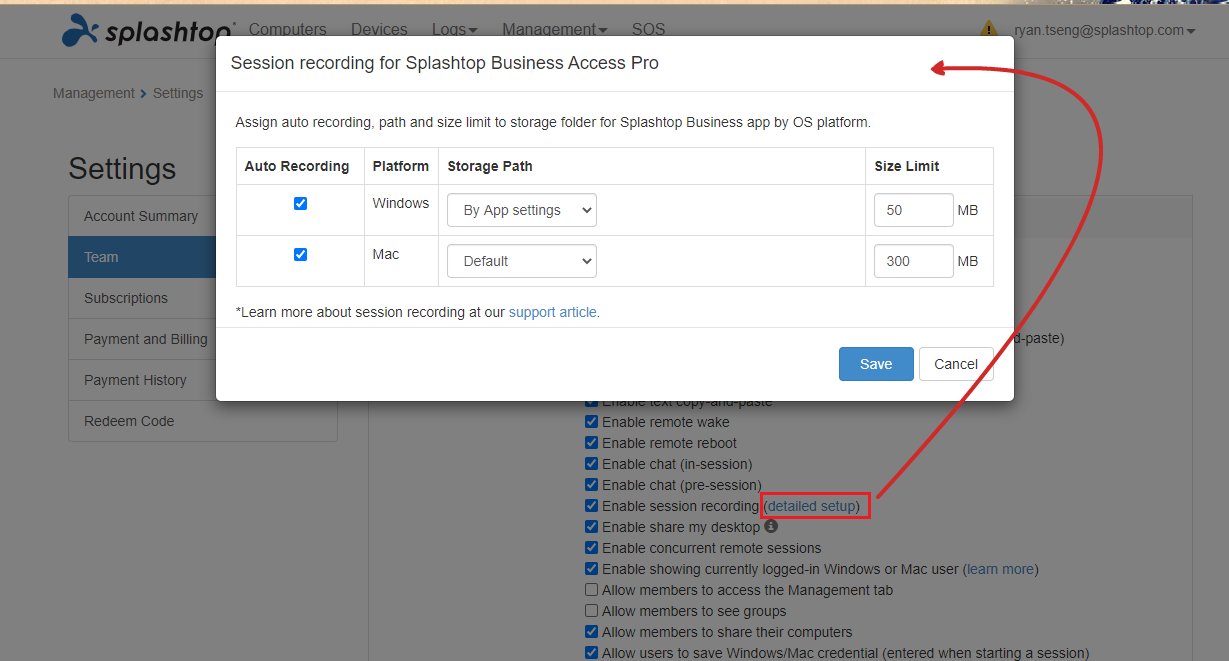Screen dimensions: 1229x661
Task: Click the info icon beside share my desktop
Action: [771, 526]
